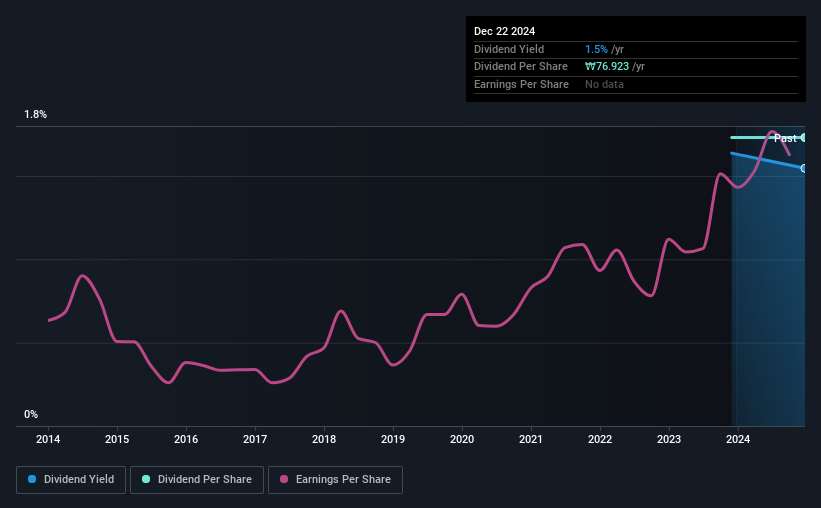Click the ₩76.923 dividend per share value
This screenshot has width=821, height=508.
pyautogui.click(x=607, y=67)
